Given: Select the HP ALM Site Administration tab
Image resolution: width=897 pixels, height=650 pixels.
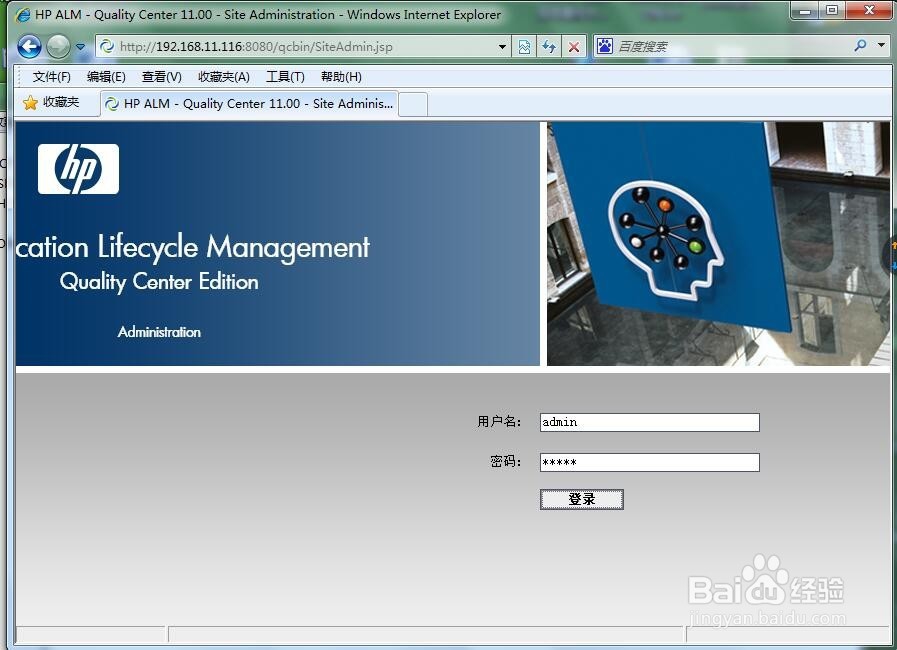Looking at the screenshot, I should point(249,104).
